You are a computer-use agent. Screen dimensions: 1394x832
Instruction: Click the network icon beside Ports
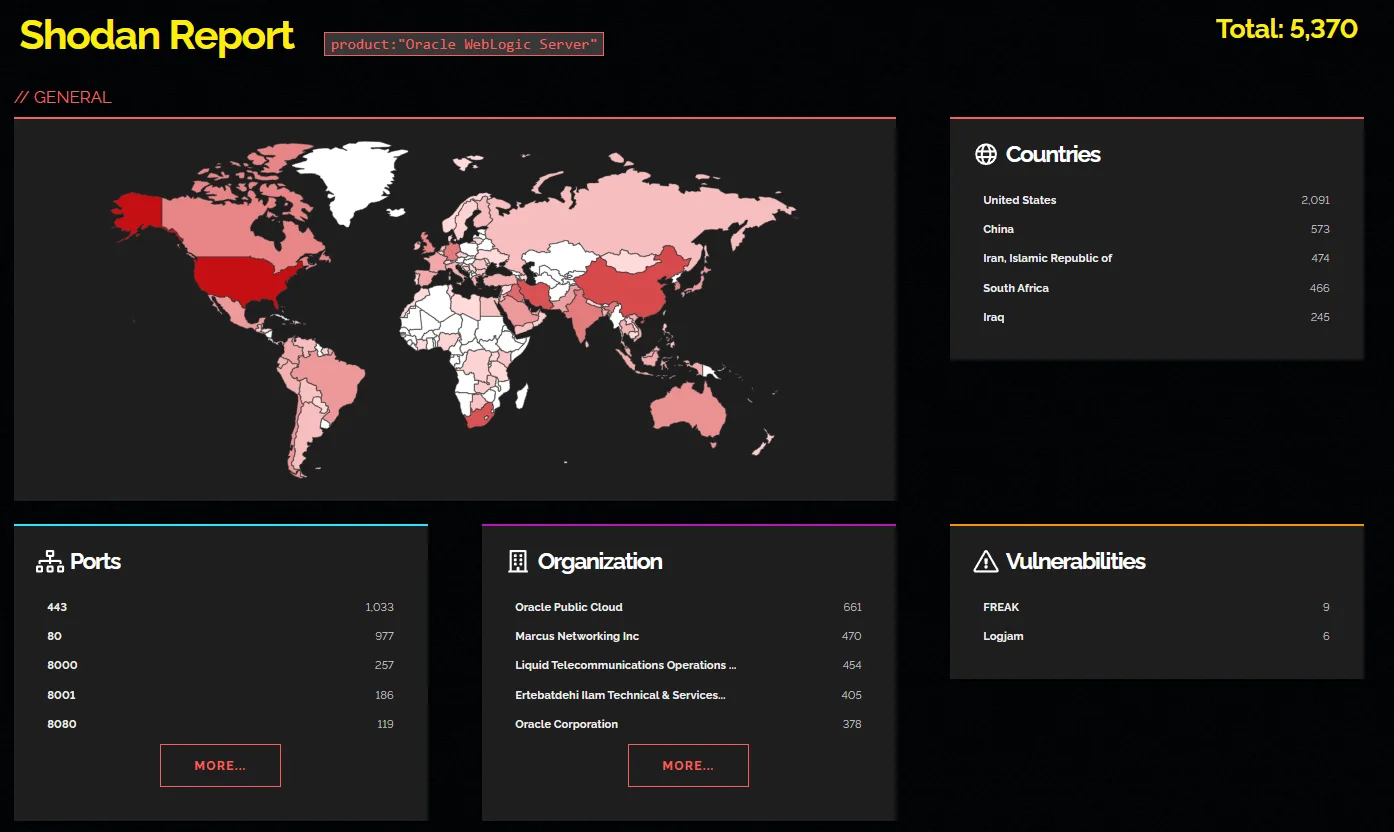pyautogui.click(x=50, y=562)
